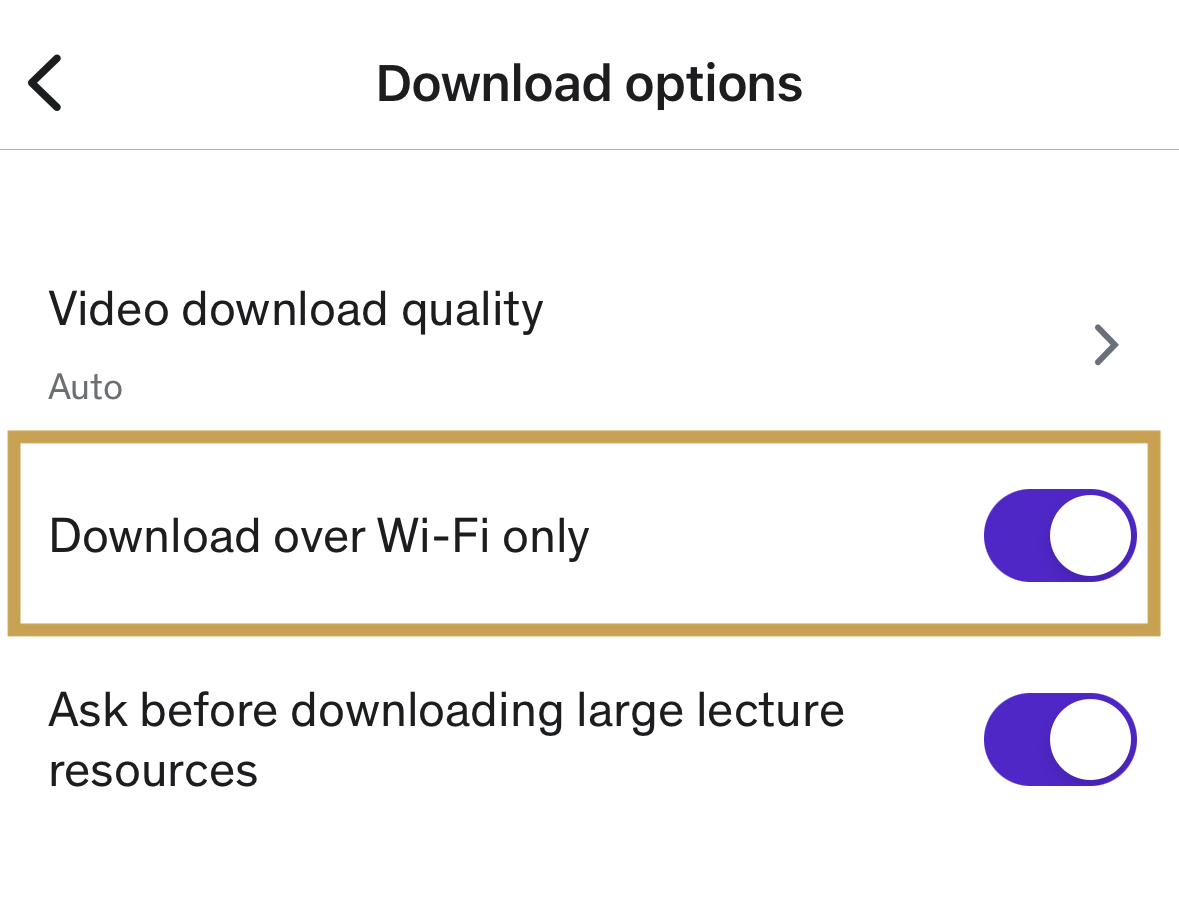Switch off Wi-Fi only downloading
Viewport: 1179px width, 902px height.
coord(1059,535)
